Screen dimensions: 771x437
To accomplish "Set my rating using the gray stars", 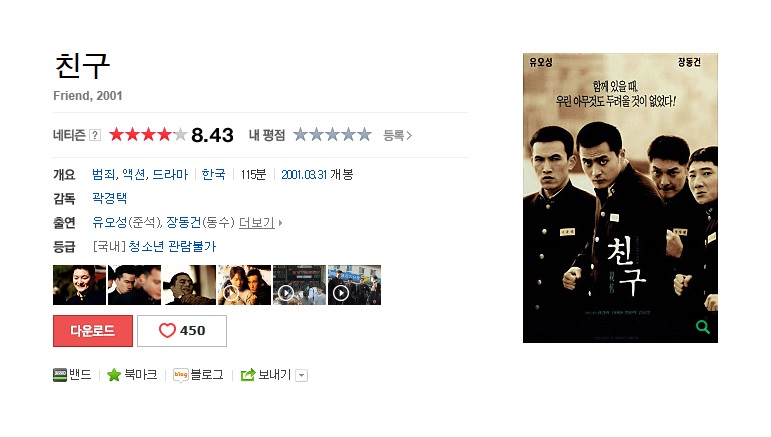I will tap(332, 135).
